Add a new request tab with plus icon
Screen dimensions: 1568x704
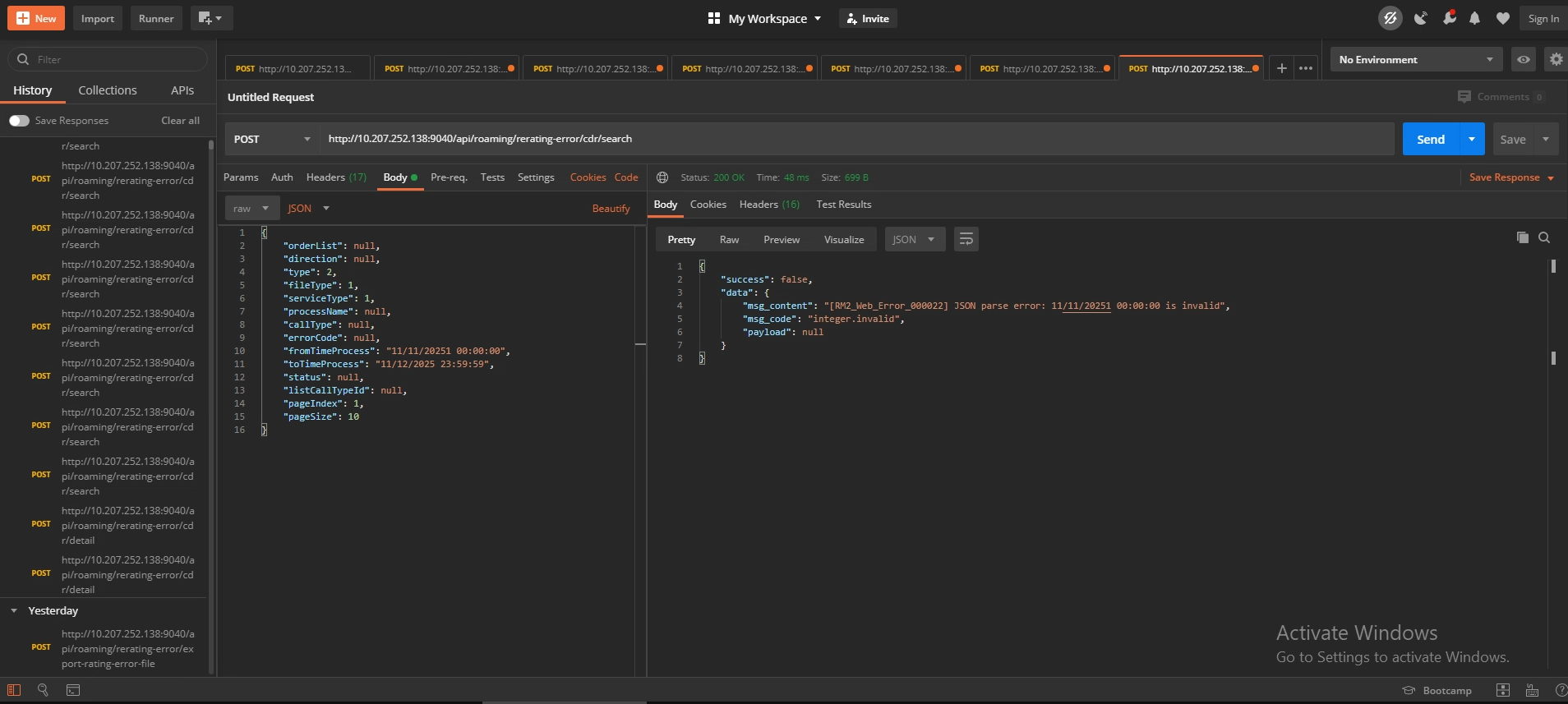click(x=1281, y=68)
